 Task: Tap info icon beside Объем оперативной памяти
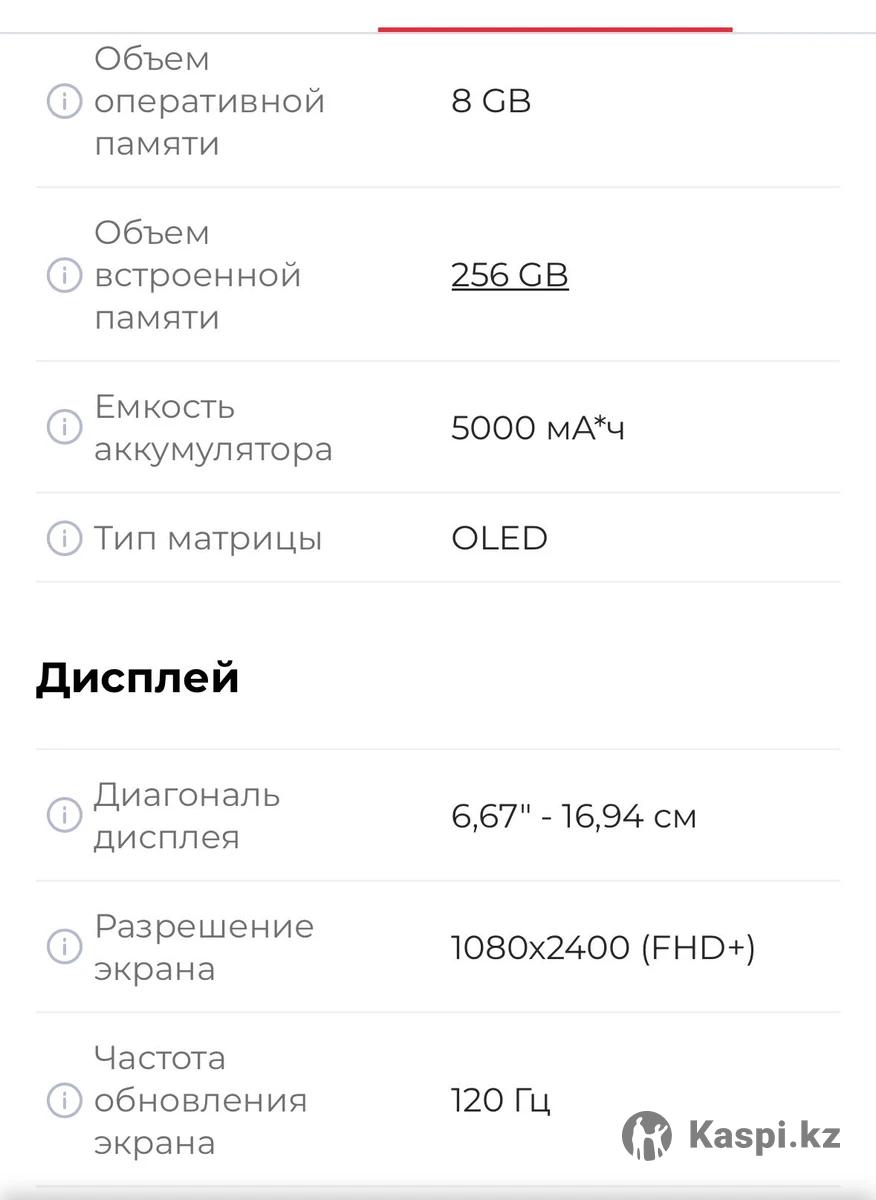coord(64,102)
